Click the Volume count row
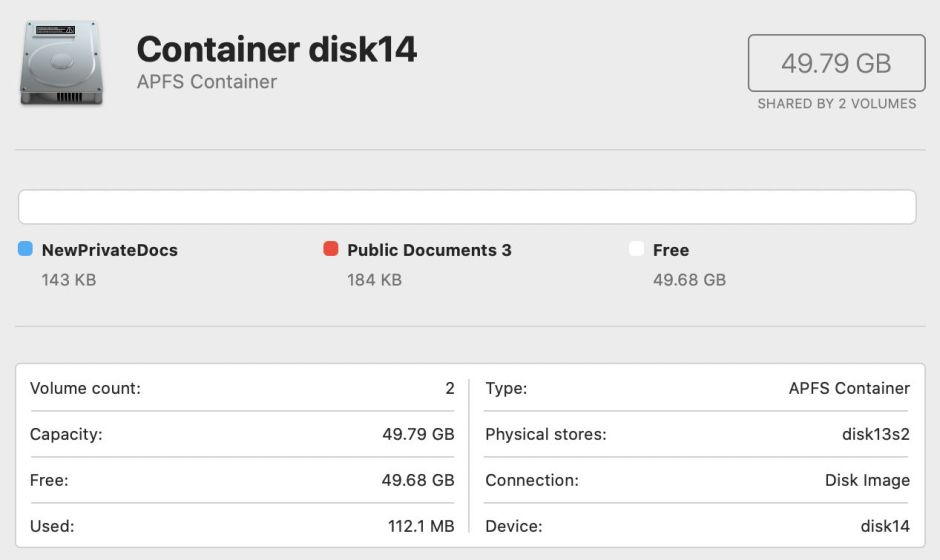Screen dimensions: 940x560 [x=242, y=388]
